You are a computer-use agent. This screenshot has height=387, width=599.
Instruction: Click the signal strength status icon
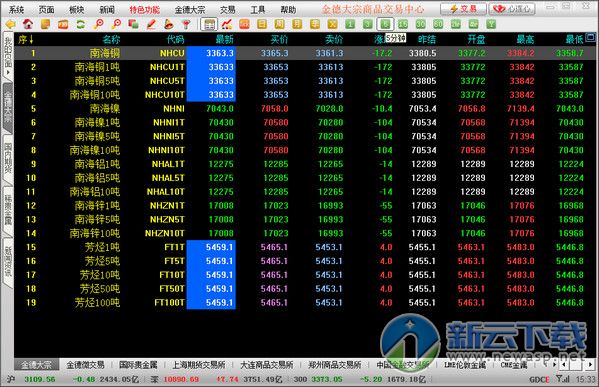point(562,379)
